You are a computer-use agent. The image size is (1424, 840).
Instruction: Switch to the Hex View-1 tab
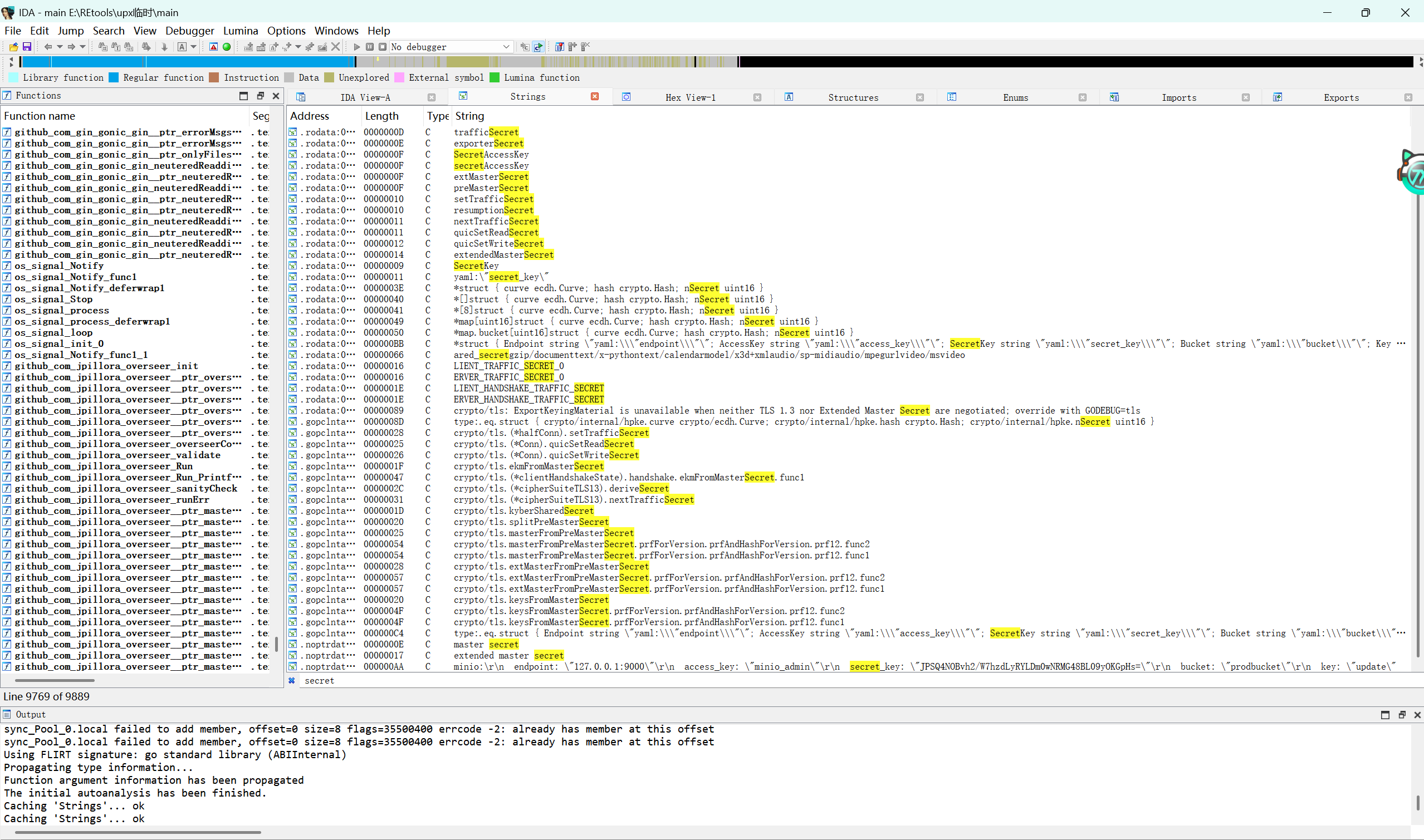[689, 97]
